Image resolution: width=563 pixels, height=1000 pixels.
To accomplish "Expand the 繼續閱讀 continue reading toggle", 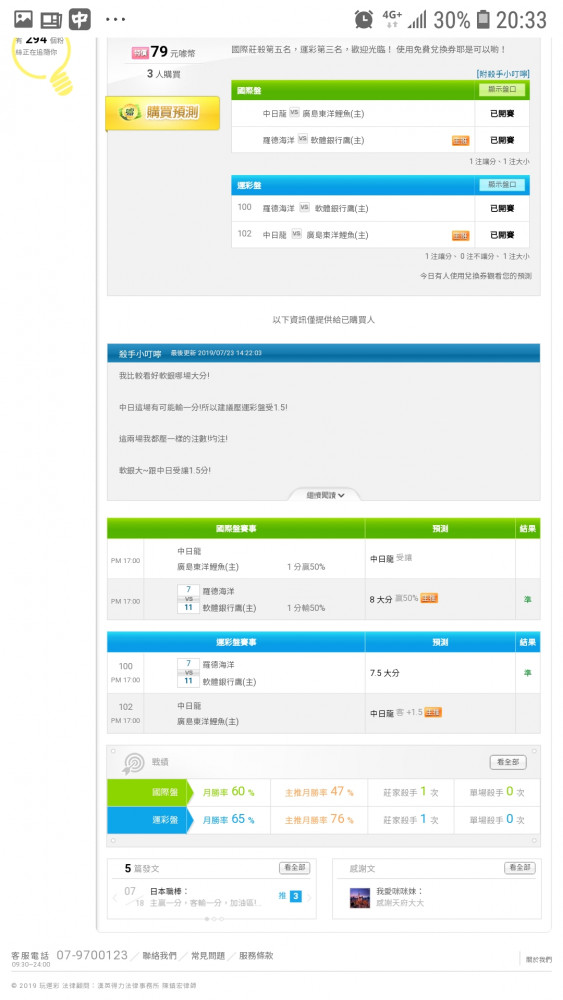I will tap(325, 495).
